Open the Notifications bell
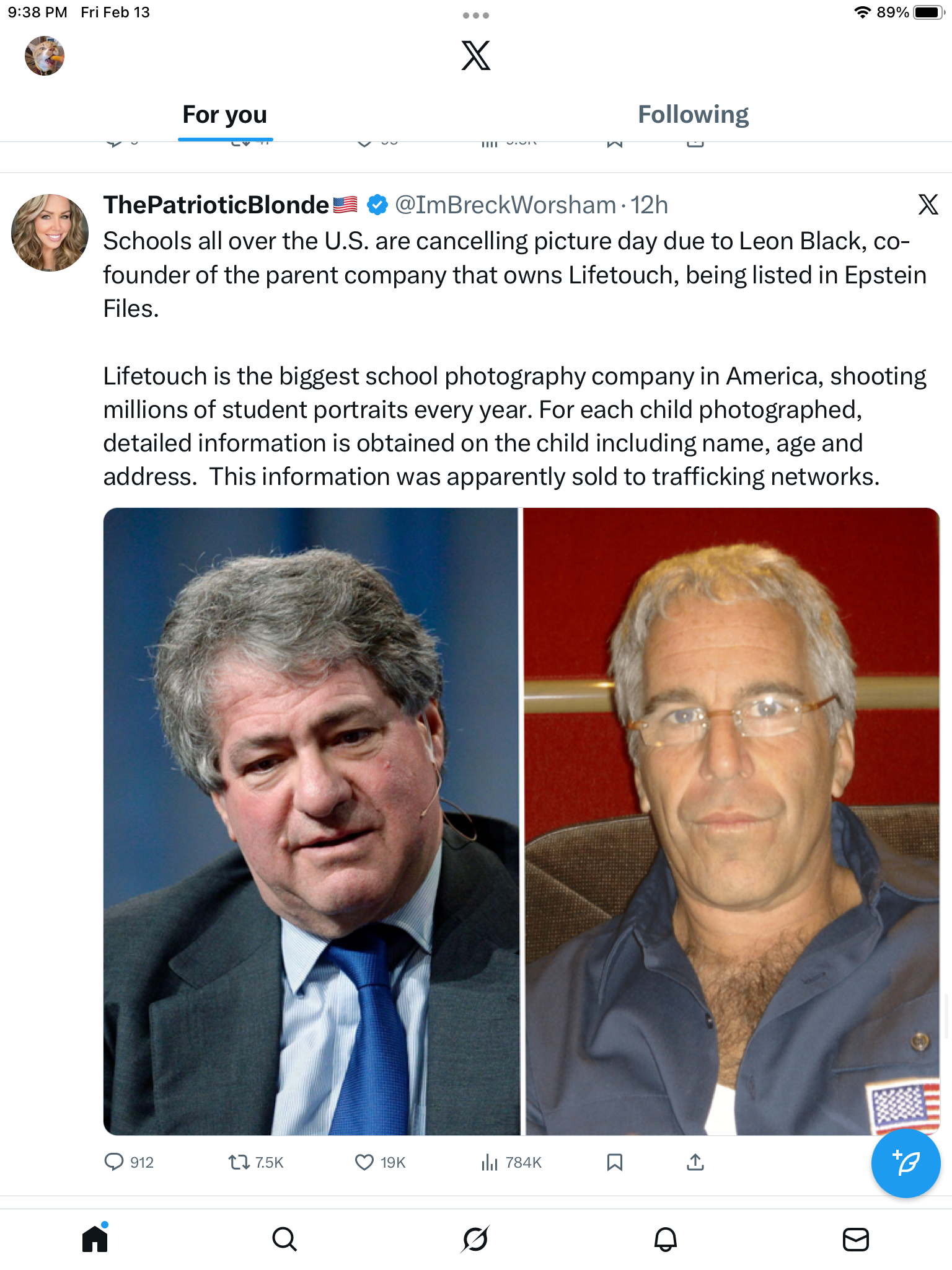This screenshot has width=952, height=1270. click(x=666, y=1239)
